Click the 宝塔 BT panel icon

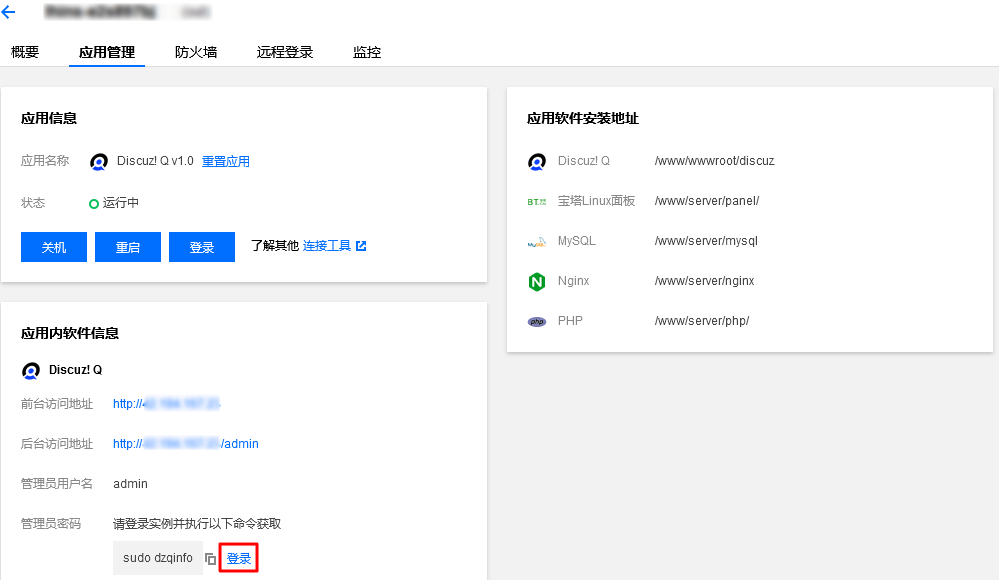coord(537,202)
